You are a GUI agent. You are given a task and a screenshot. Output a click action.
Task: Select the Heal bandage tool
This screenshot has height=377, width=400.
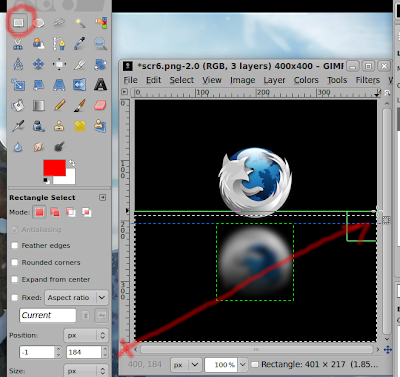click(80, 126)
